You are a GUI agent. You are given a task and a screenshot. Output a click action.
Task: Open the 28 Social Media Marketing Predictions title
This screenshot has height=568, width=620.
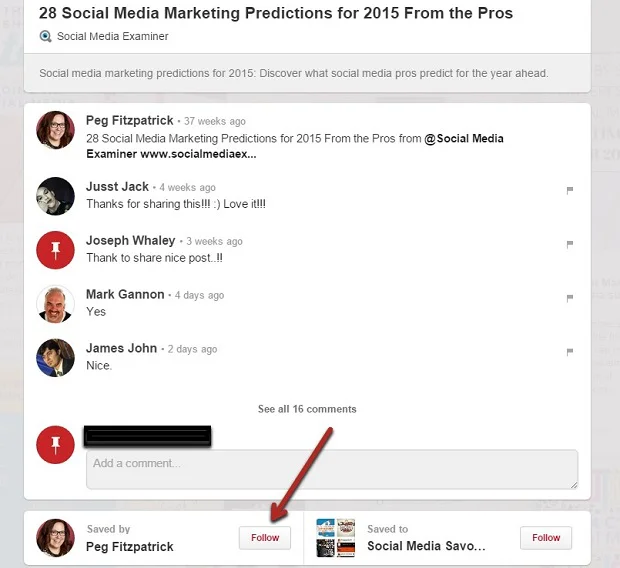(276, 14)
